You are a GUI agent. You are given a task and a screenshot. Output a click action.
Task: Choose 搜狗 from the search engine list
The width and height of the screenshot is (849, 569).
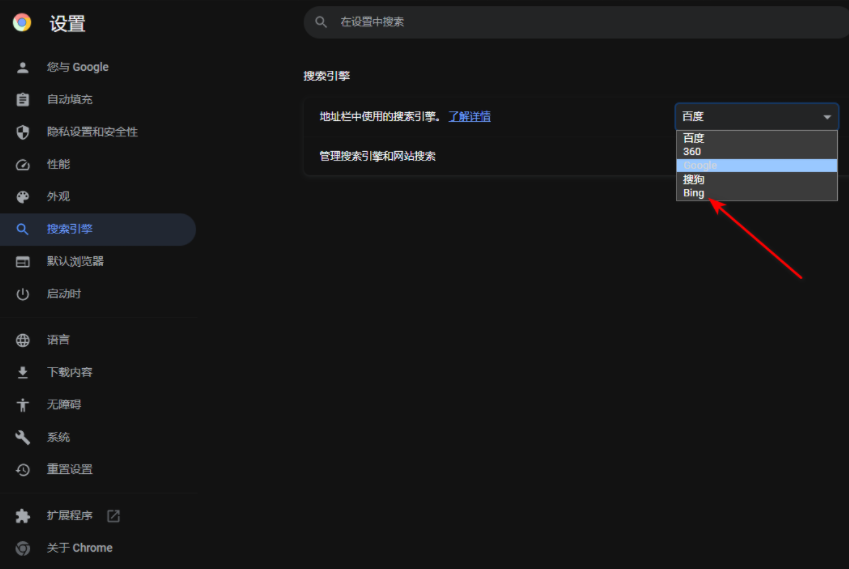756,179
